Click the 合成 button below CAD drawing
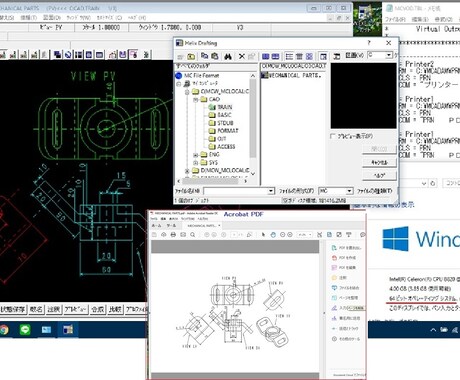This screenshot has width=460, height=380. tap(98, 310)
